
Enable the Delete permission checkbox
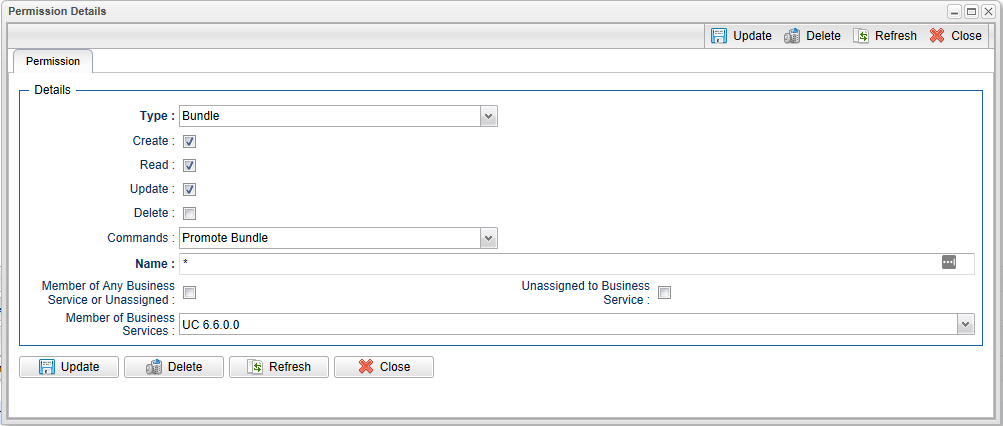[189, 213]
